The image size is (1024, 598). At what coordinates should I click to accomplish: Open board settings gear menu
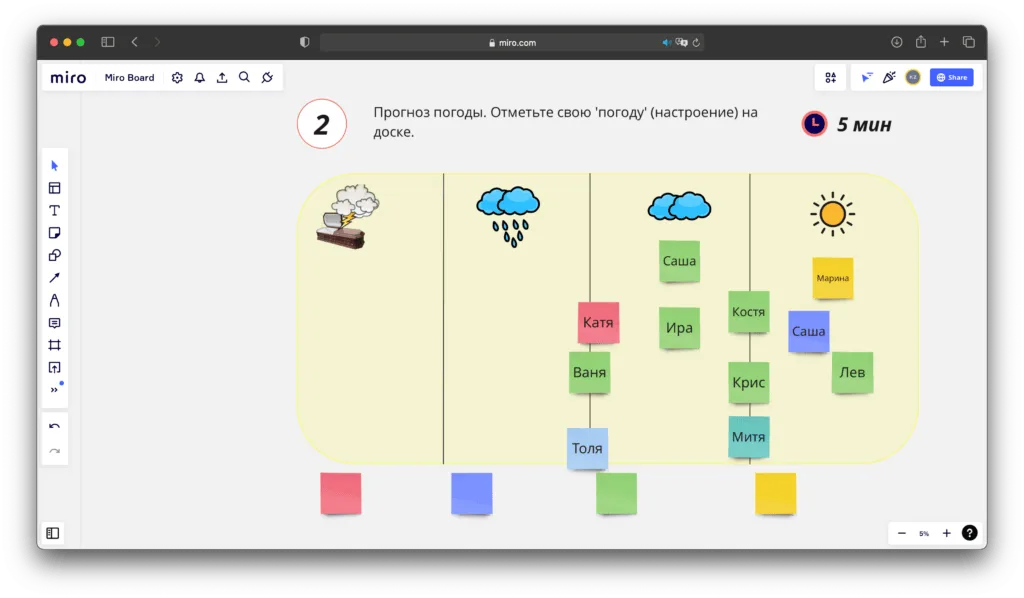pyautogui.click(x=177, y=78)
